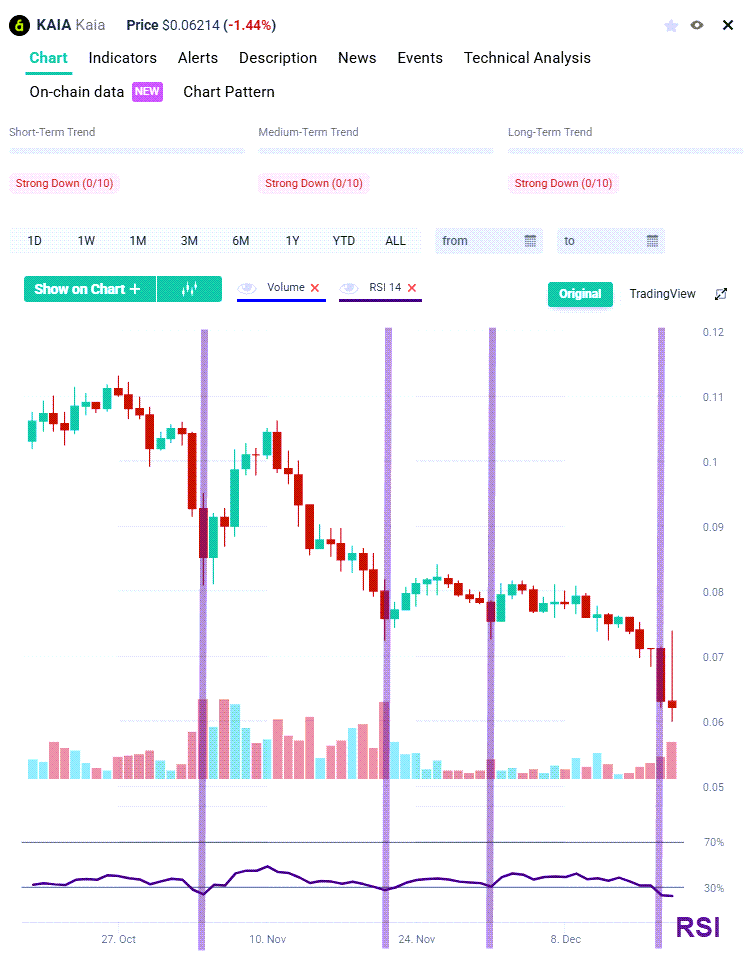Open the calendar icon in the to field
The image size is (746, 957).
click(652, 240)
